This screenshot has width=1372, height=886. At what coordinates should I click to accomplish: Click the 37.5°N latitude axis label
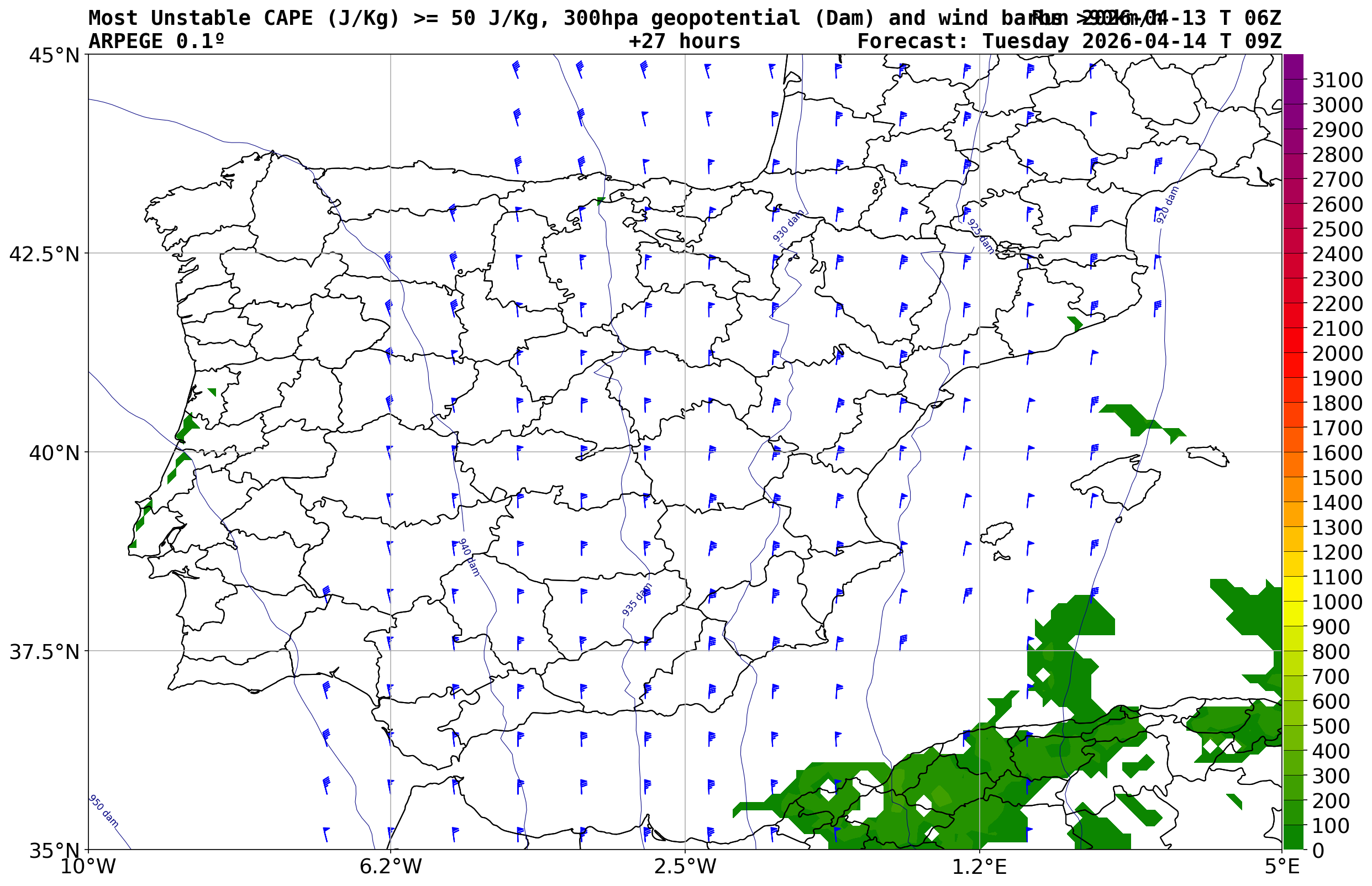pyautogui.click(x=44, y=652)
